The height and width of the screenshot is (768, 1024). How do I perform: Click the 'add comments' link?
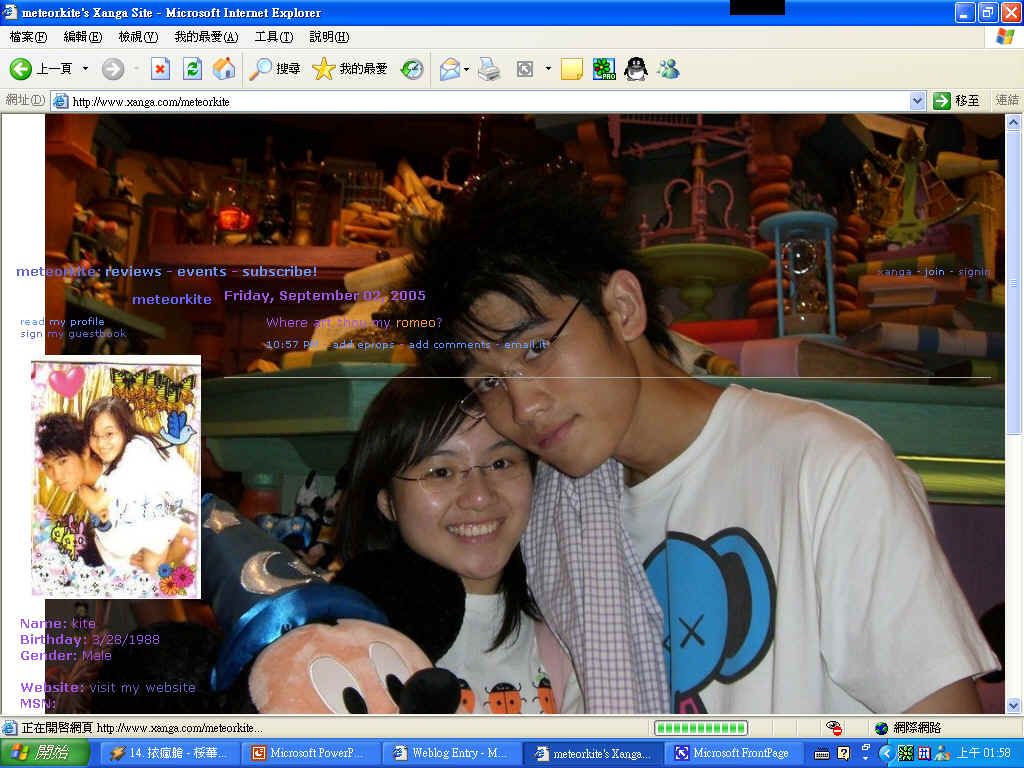click(449, 345)
